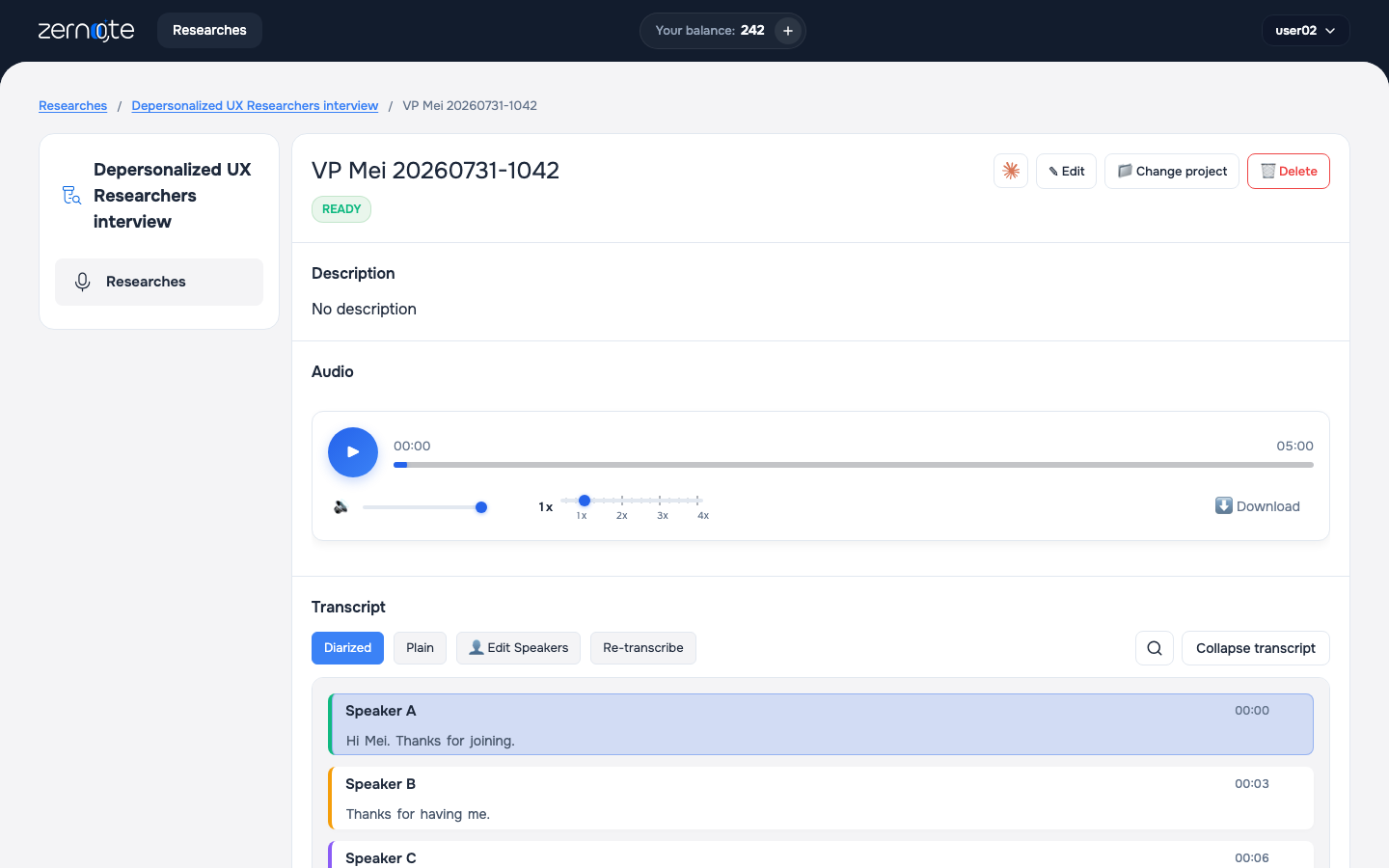The height and width of the screenshot is (868, 1389).
Task: Open the Zernote logo home link
Action: [86, 31]
